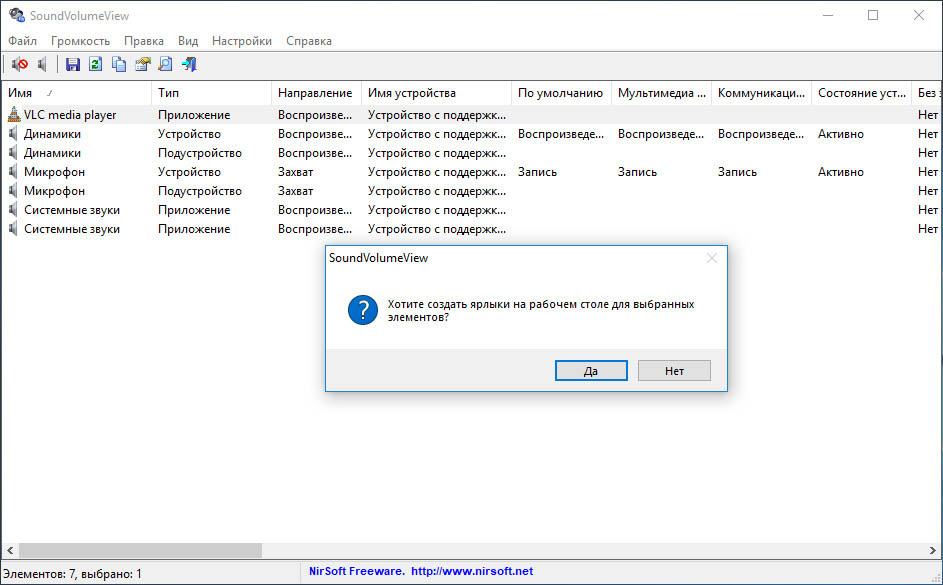Screen dimensions: 943x585
Task: Click the VLC cone icon in the first row
Action: [14, 114]
